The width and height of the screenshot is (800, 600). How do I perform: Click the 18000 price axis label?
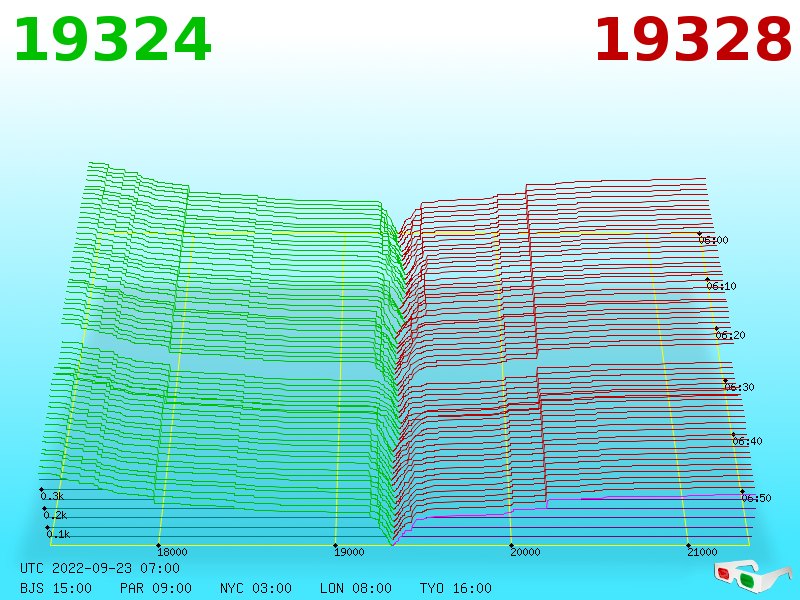[x=172, y=552]
